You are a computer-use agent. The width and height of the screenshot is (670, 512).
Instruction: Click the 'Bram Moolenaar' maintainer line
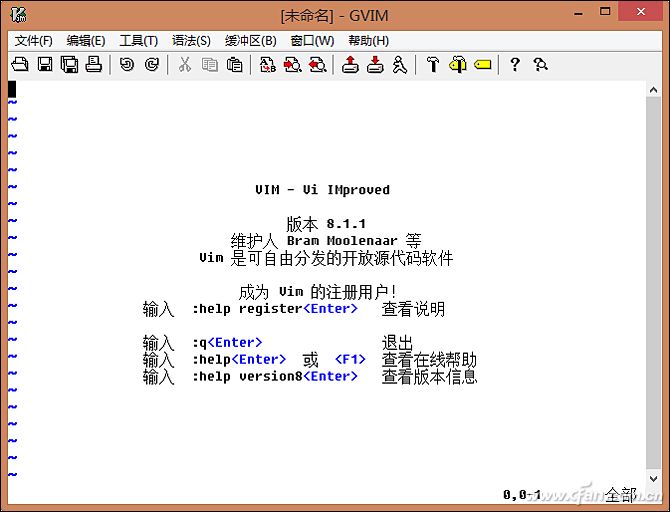coord(326,241)
